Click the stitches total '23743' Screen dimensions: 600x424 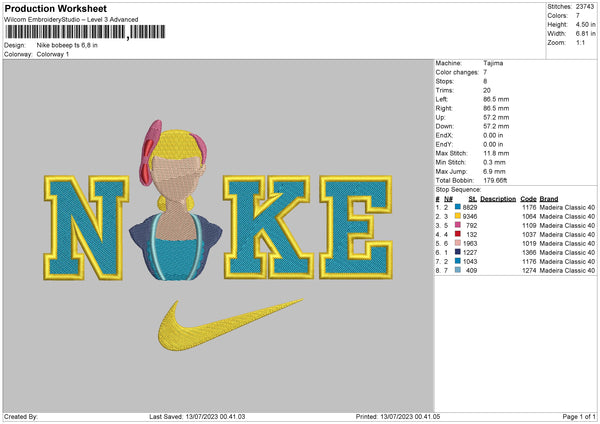(x=585, y=7)
